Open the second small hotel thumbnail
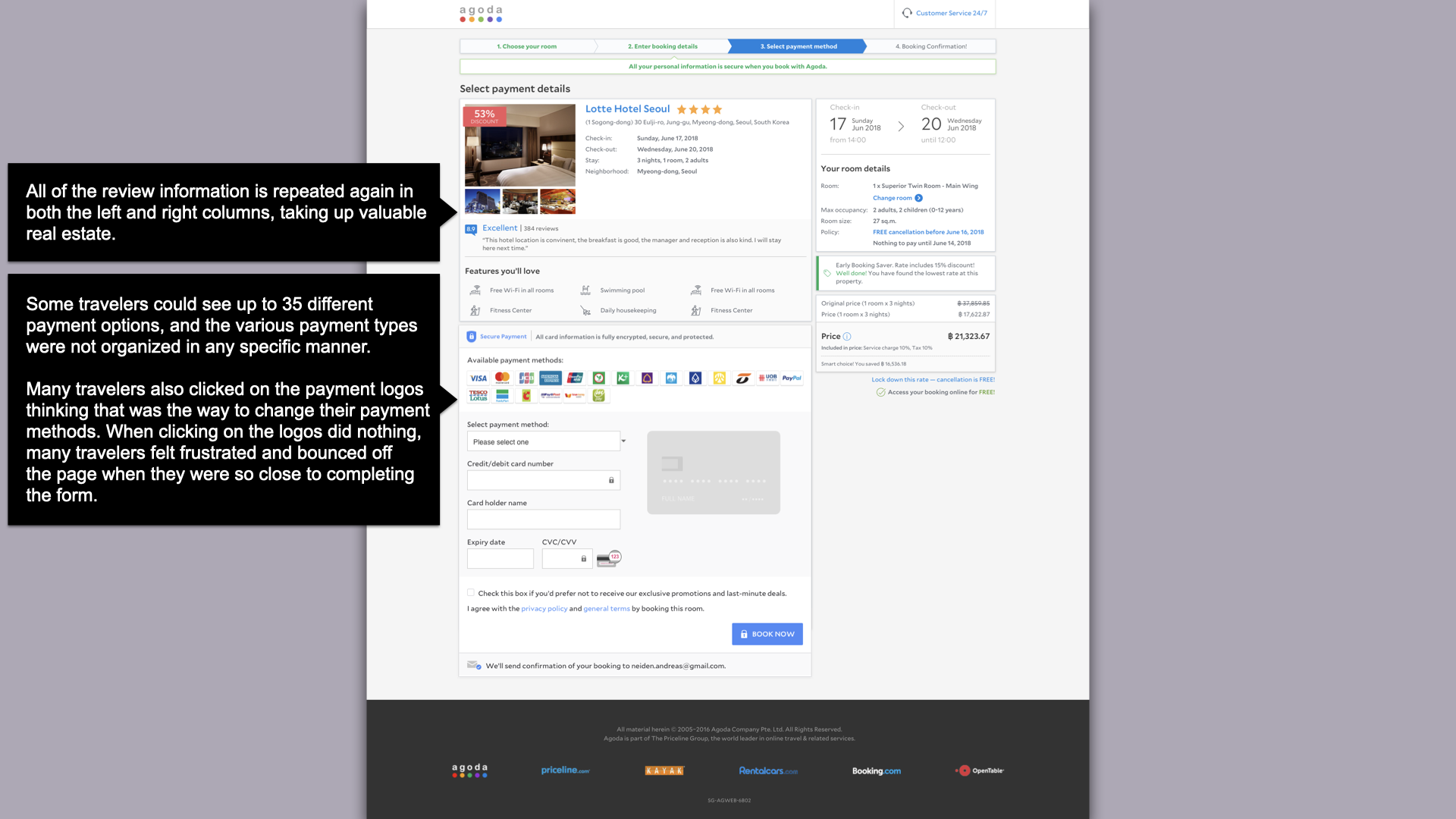This screenshot has height=819, width=1456. pyautogui.click(x=520, y=202)
